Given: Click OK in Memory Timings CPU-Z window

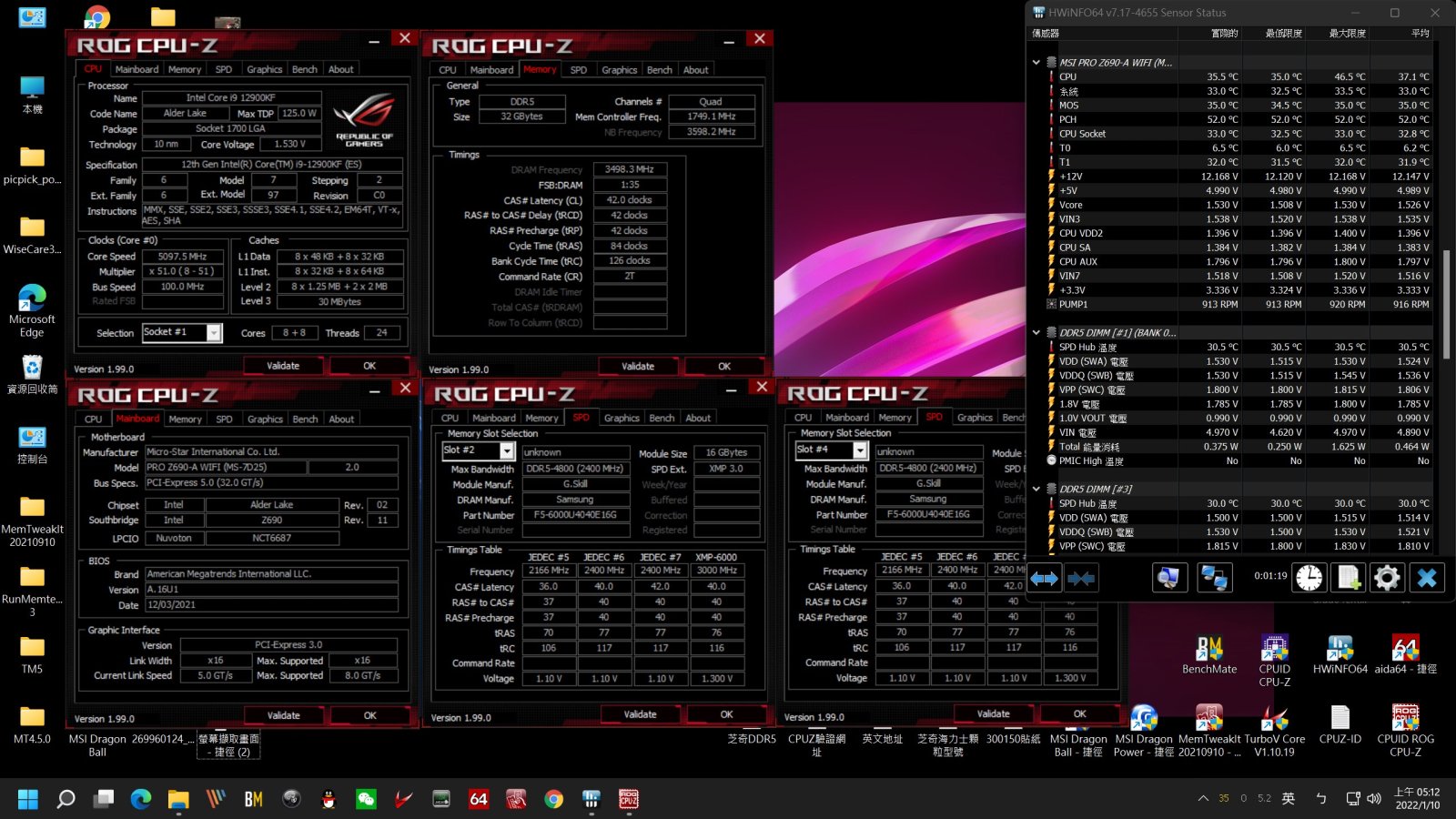Looking at the screenshot, I should [x=724, y=367].
